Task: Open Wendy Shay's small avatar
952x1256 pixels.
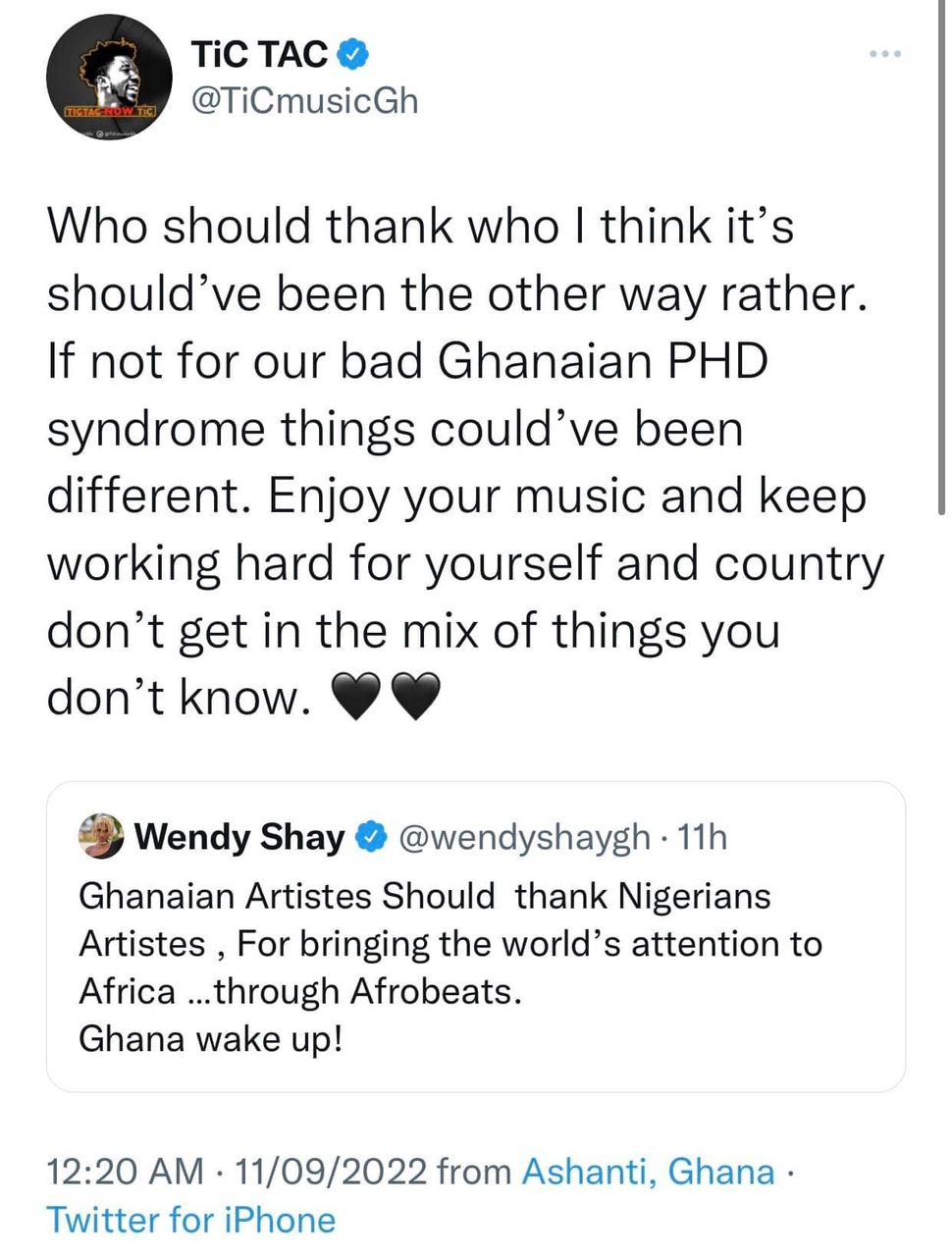Action: click(x=101, y=836)
